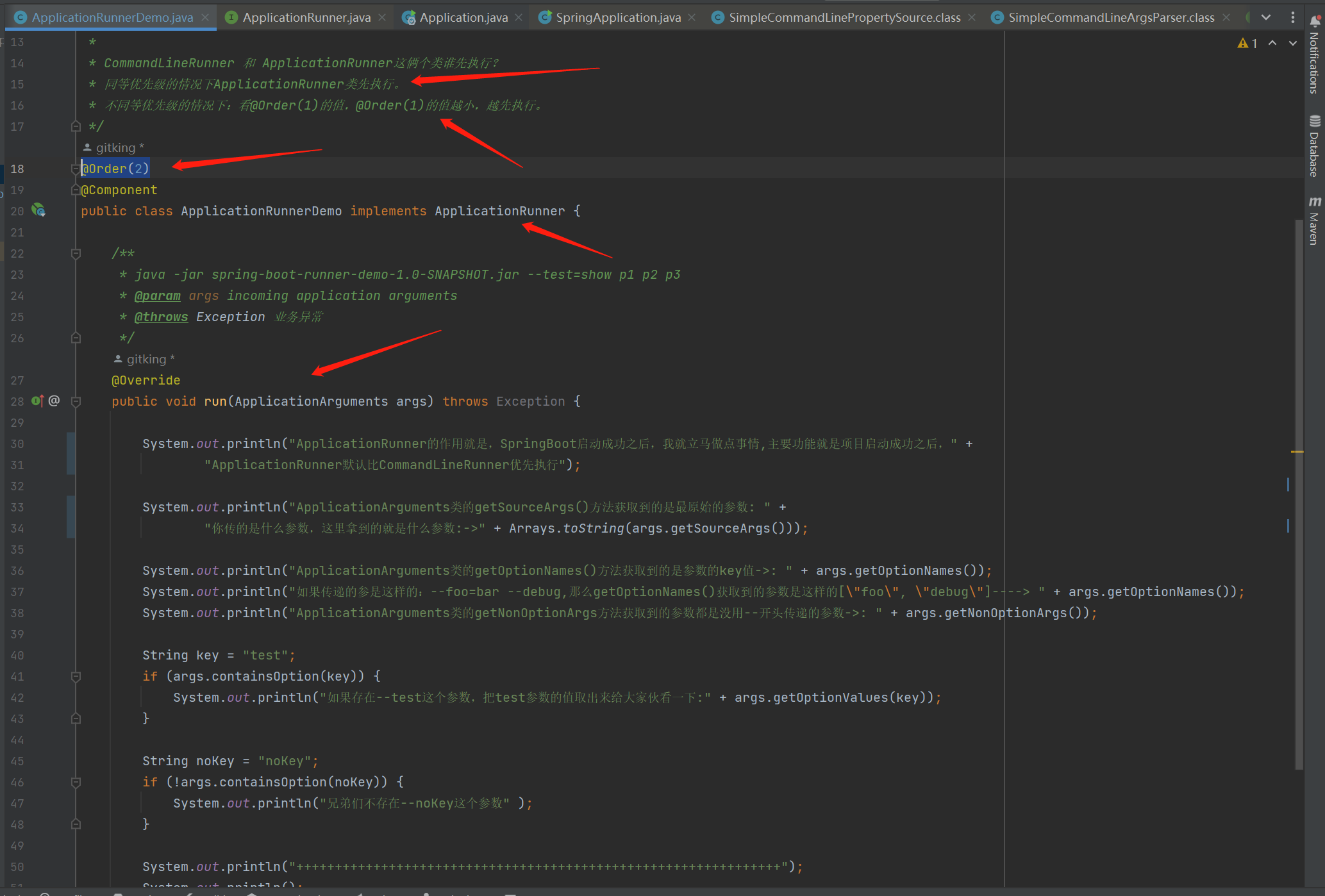Click the yellow warning stripe in the error bar
Viewport: 1325px width, 896px height.
1297,452
